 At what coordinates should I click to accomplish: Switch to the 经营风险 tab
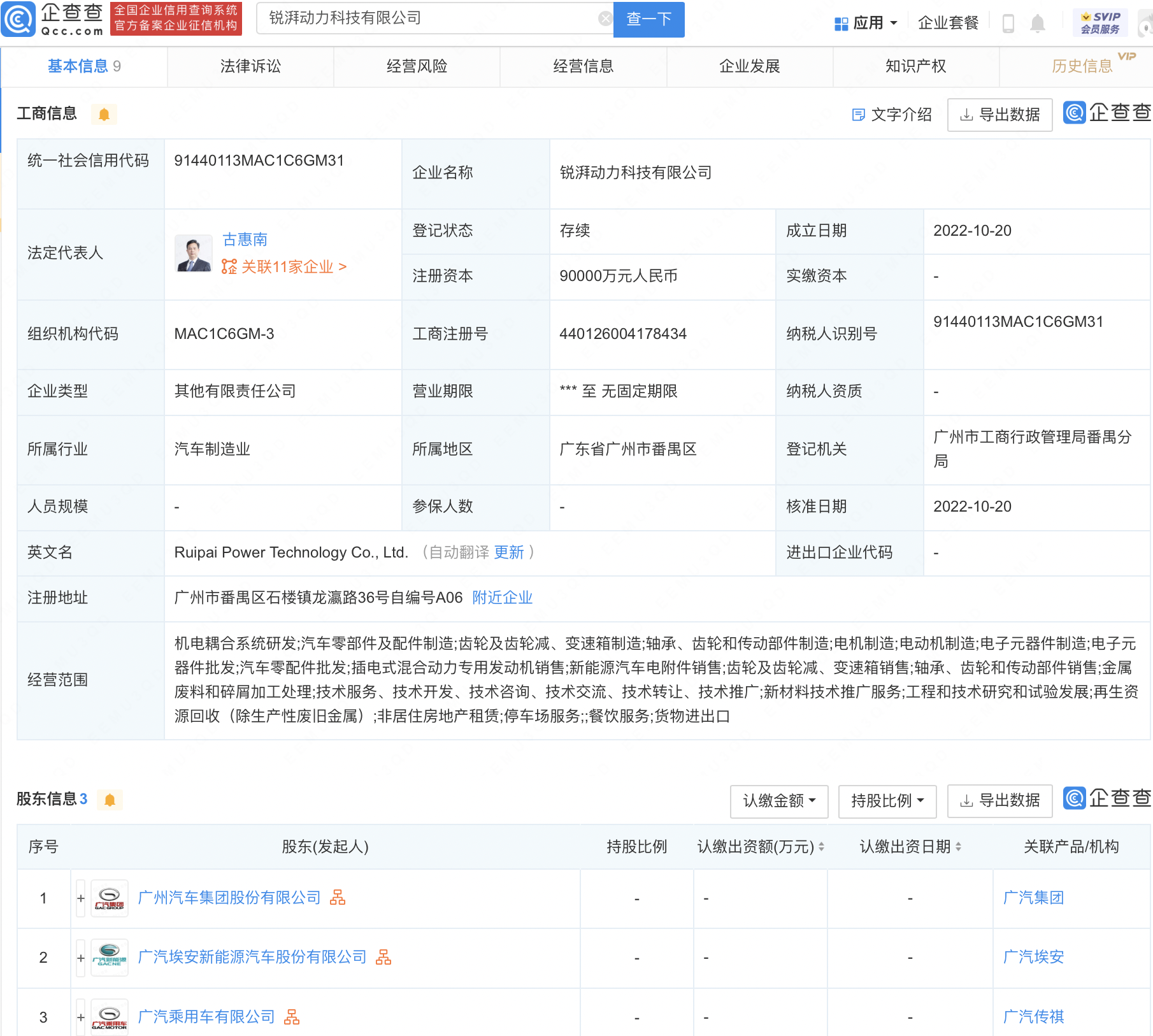coord(417,66)
